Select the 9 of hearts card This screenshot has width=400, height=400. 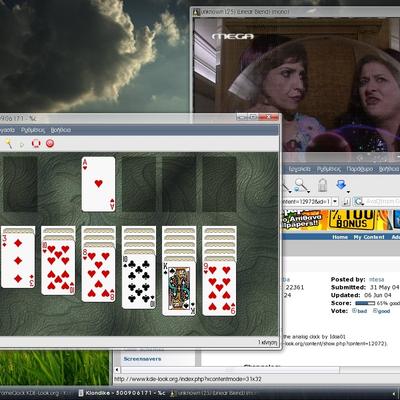219,288
